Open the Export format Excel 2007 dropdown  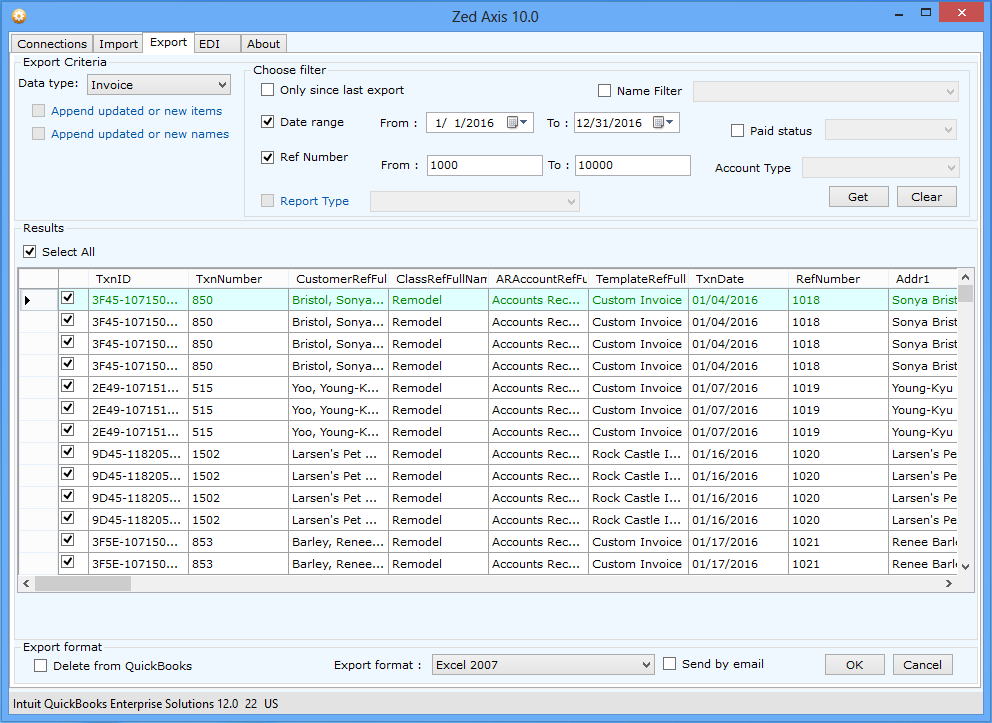click(x=543, y=665)
